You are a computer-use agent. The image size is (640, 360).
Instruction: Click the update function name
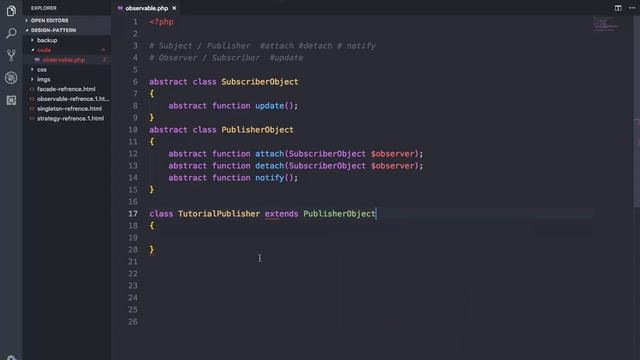tap(269, 106)
